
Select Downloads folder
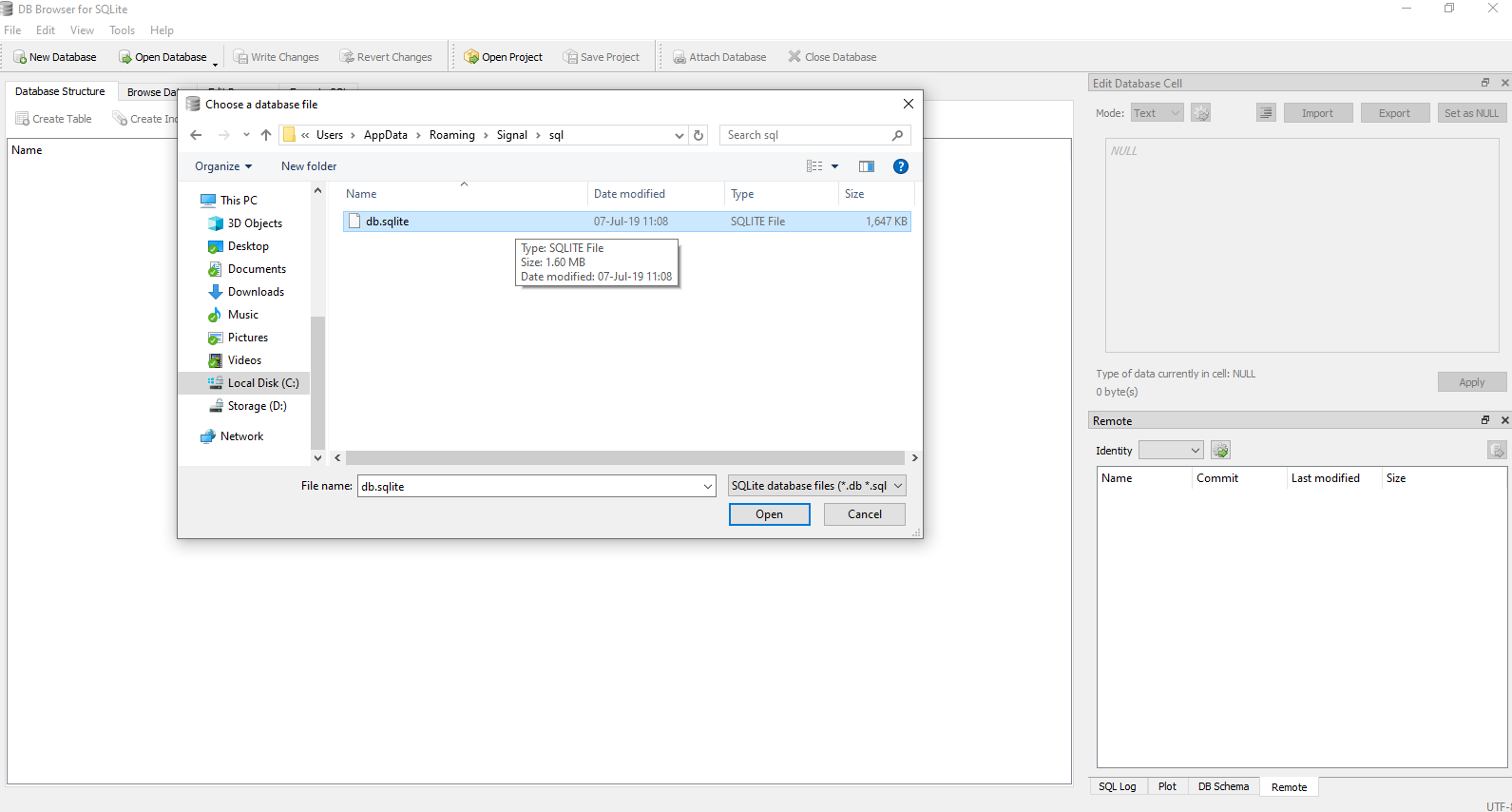pyautogui.click(x=256, y=292)
